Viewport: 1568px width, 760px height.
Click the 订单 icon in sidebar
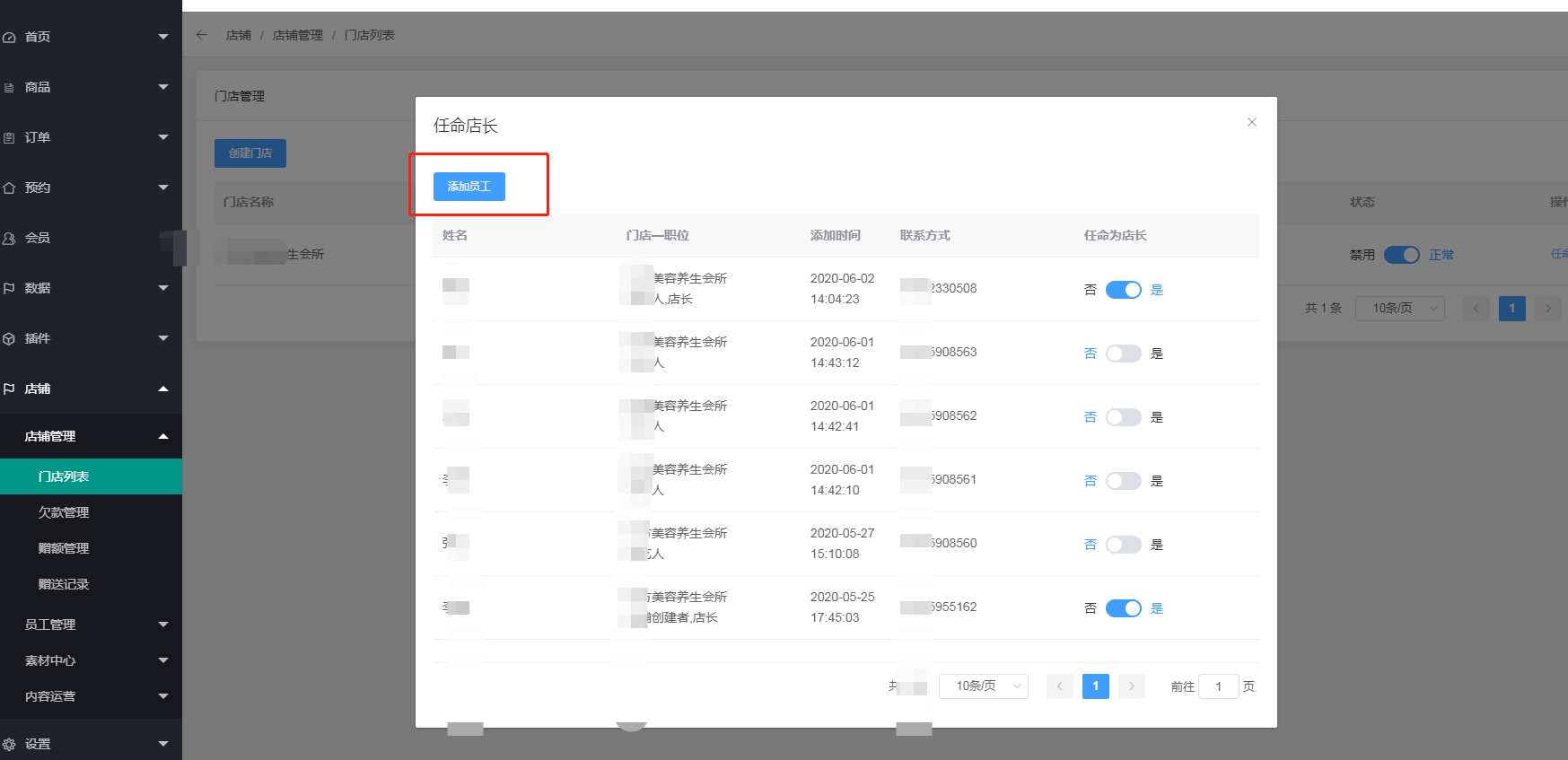pos(9,137)
